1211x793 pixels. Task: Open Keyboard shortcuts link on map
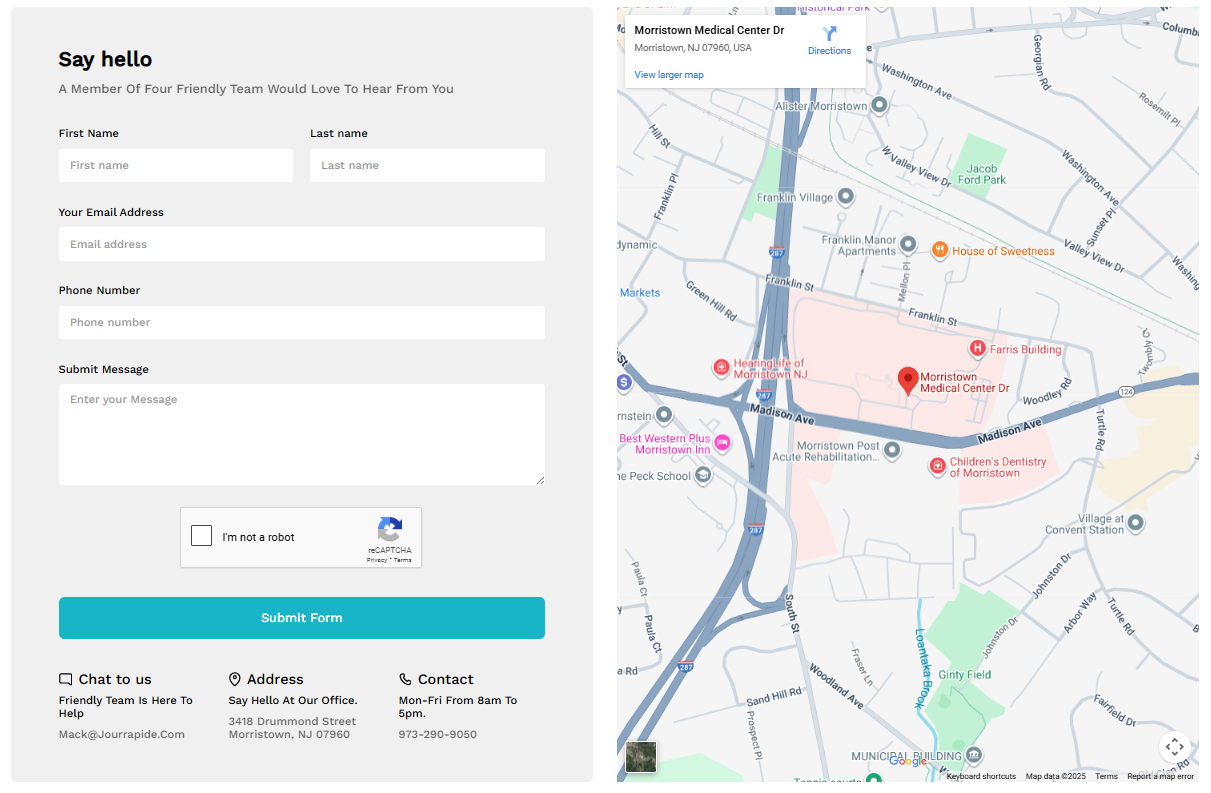pyautogui.click(x=981, y=777)
